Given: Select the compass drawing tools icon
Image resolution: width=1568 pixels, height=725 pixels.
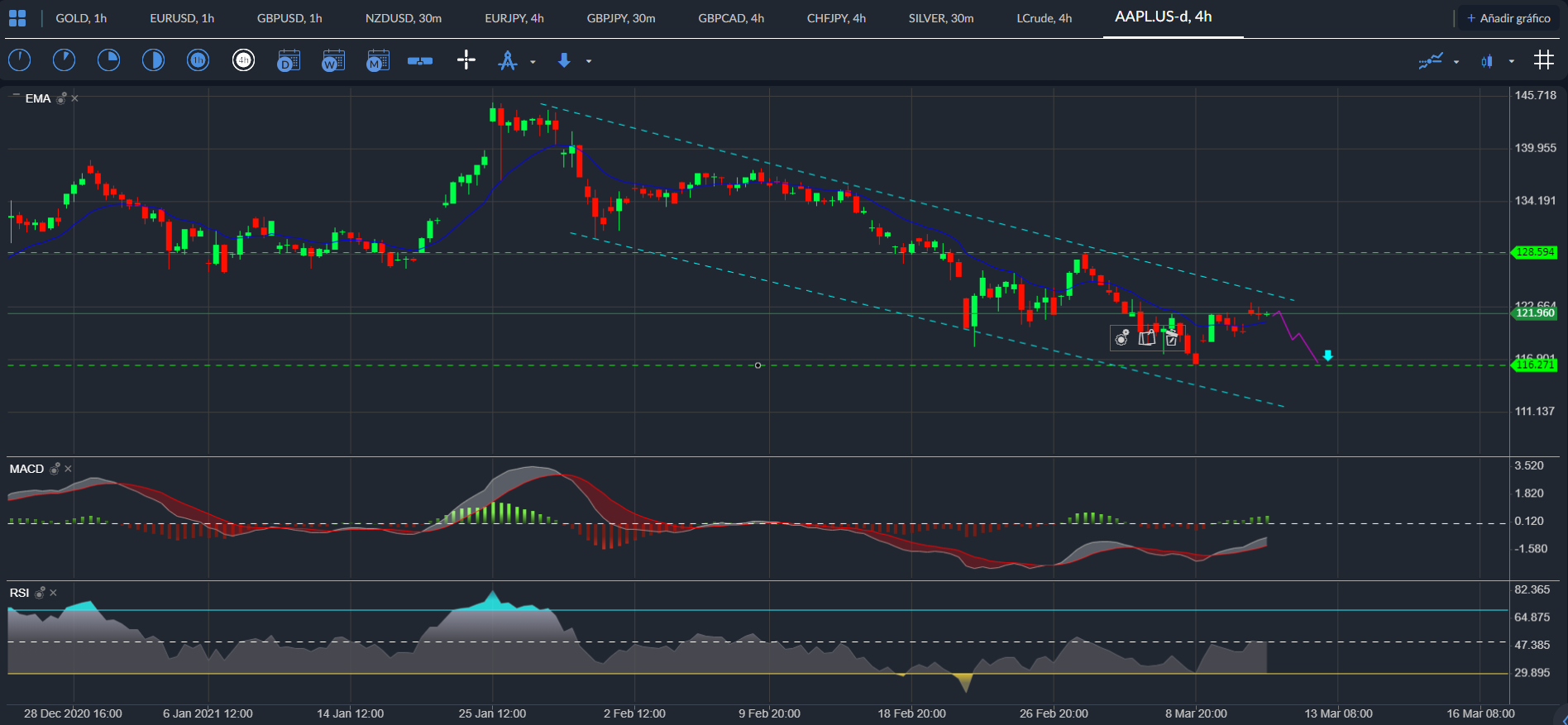Looking at the screenshot, I should pos(508,60).
